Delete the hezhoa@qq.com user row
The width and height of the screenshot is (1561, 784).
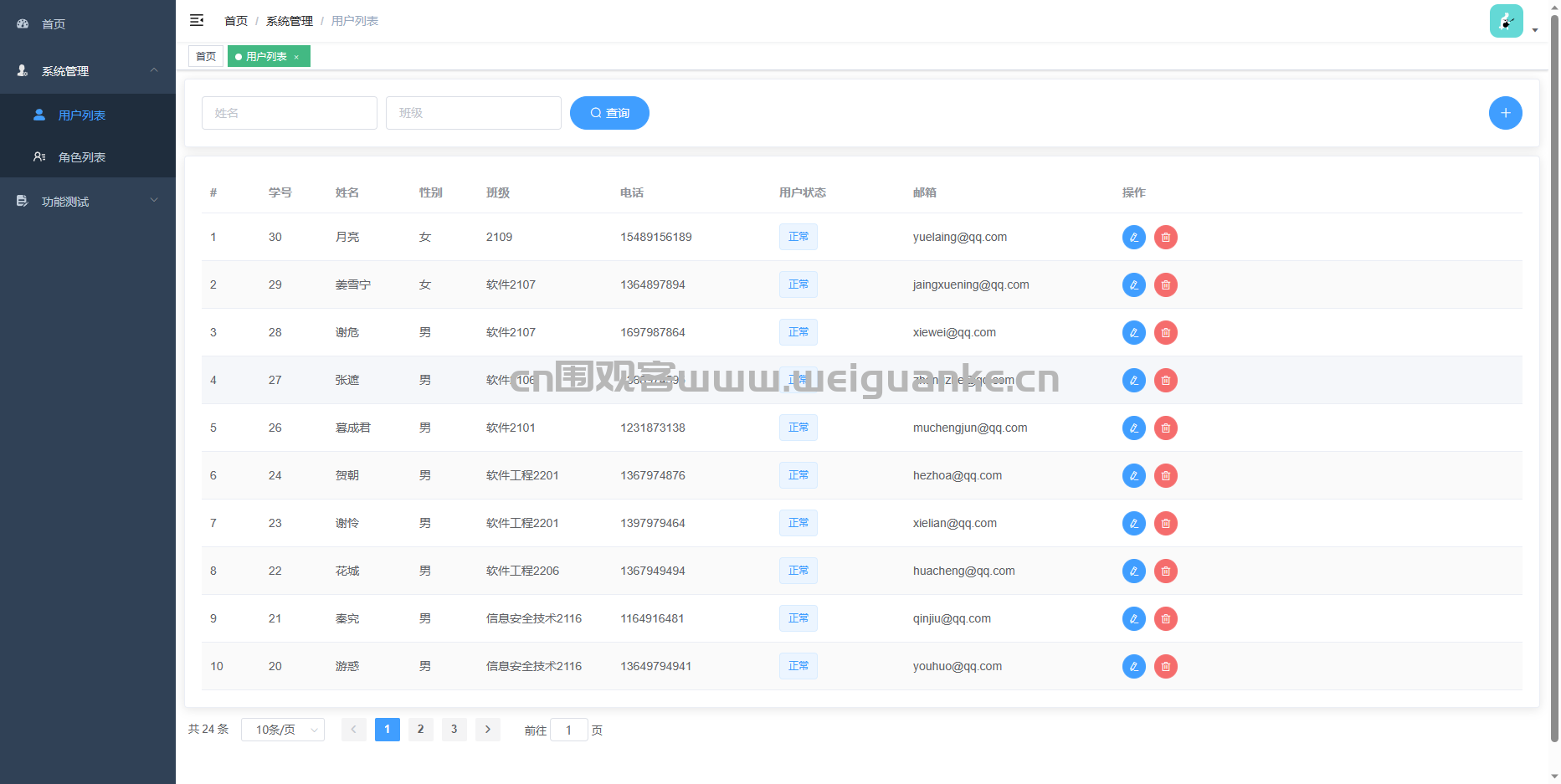point(1165,475)
